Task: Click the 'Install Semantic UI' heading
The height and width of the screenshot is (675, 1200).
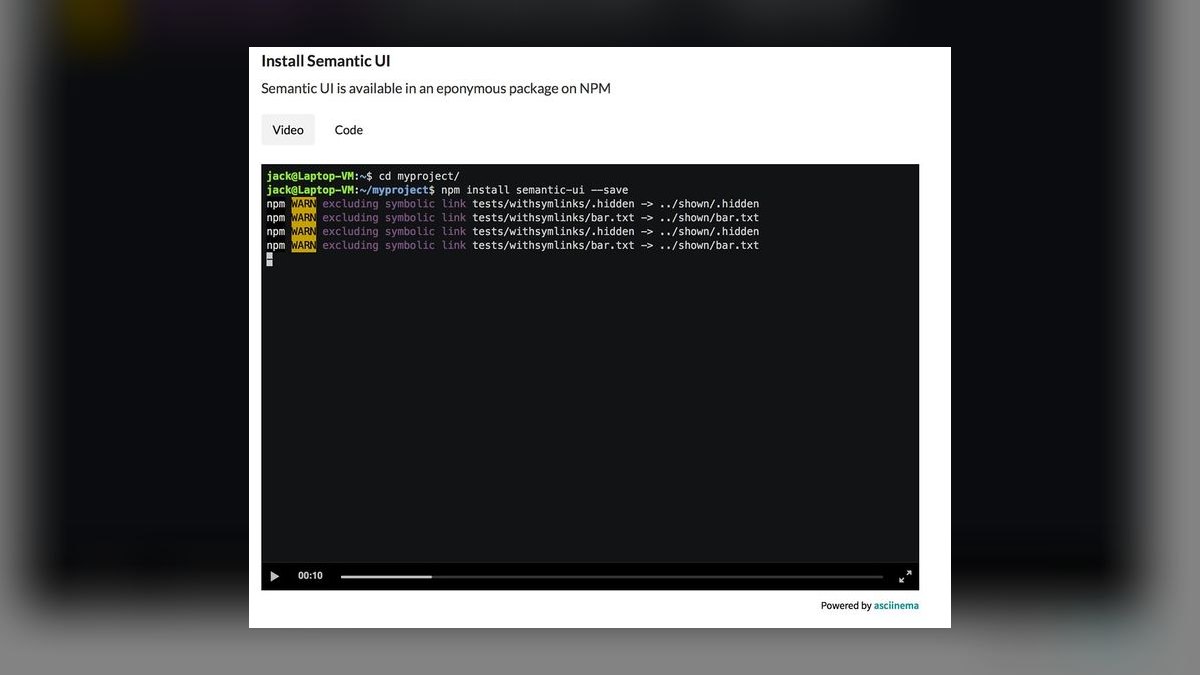Action: tap(326, 61)
